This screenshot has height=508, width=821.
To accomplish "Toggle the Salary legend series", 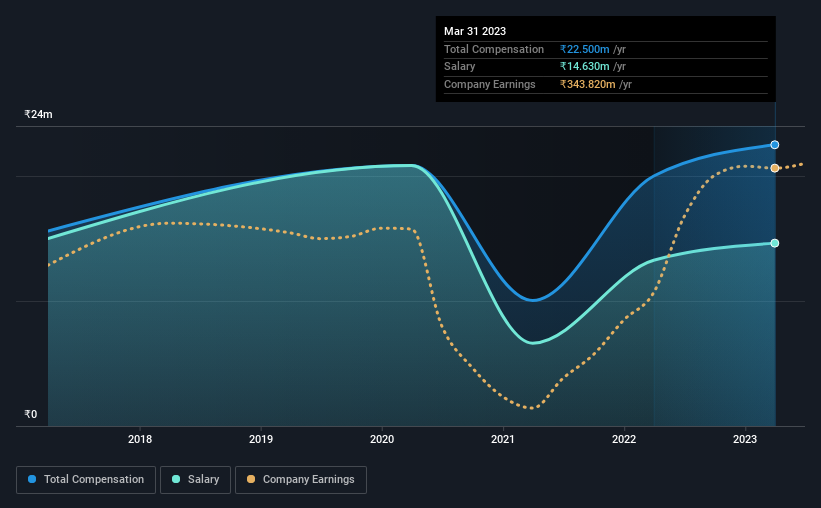I will coord(195,480).
